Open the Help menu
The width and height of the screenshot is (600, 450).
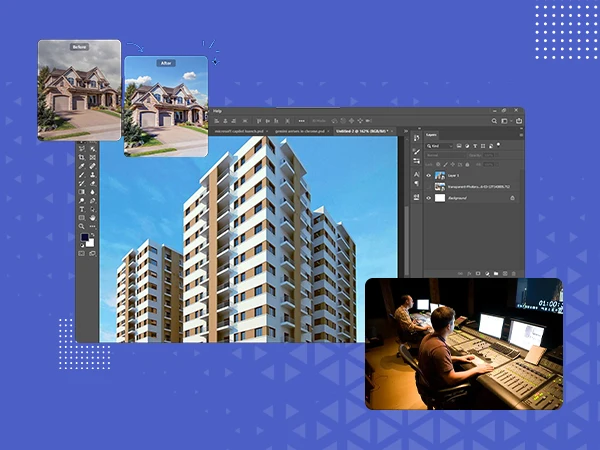point(217,111)
